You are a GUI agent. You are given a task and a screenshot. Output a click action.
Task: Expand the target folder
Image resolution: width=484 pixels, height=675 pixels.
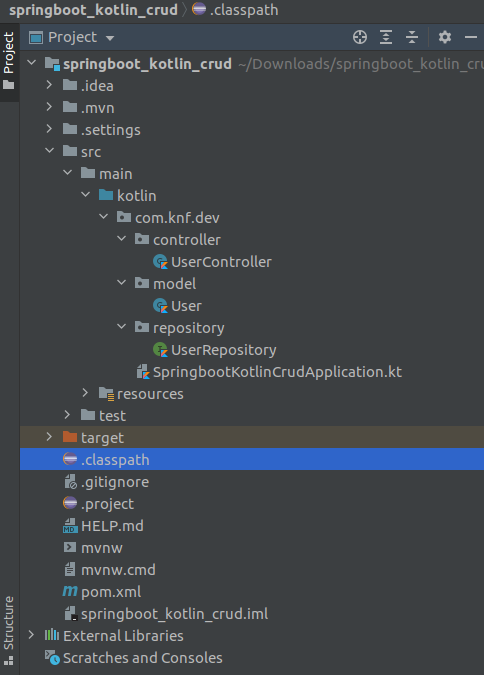pyautogui.click(x=49, y=437)
